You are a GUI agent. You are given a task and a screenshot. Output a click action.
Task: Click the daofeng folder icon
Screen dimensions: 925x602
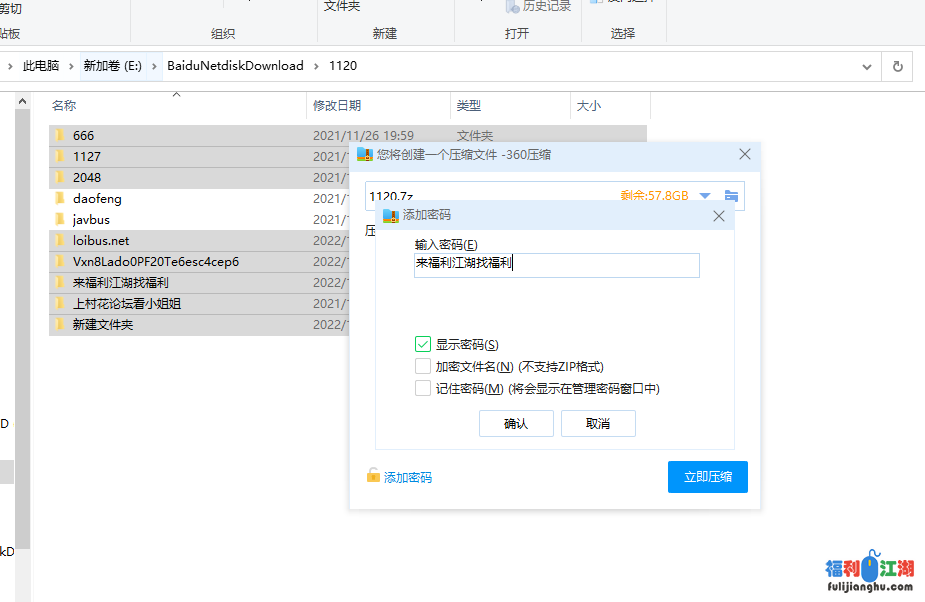(x=60, y=198)
